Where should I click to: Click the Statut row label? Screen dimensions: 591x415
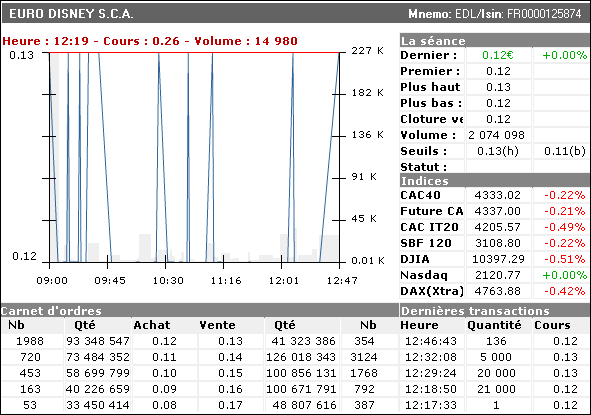424,167
